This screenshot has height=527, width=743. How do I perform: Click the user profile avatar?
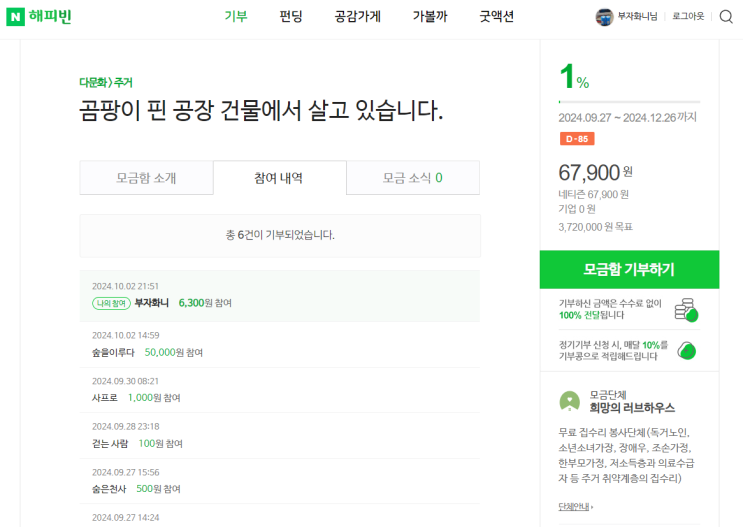604,16
